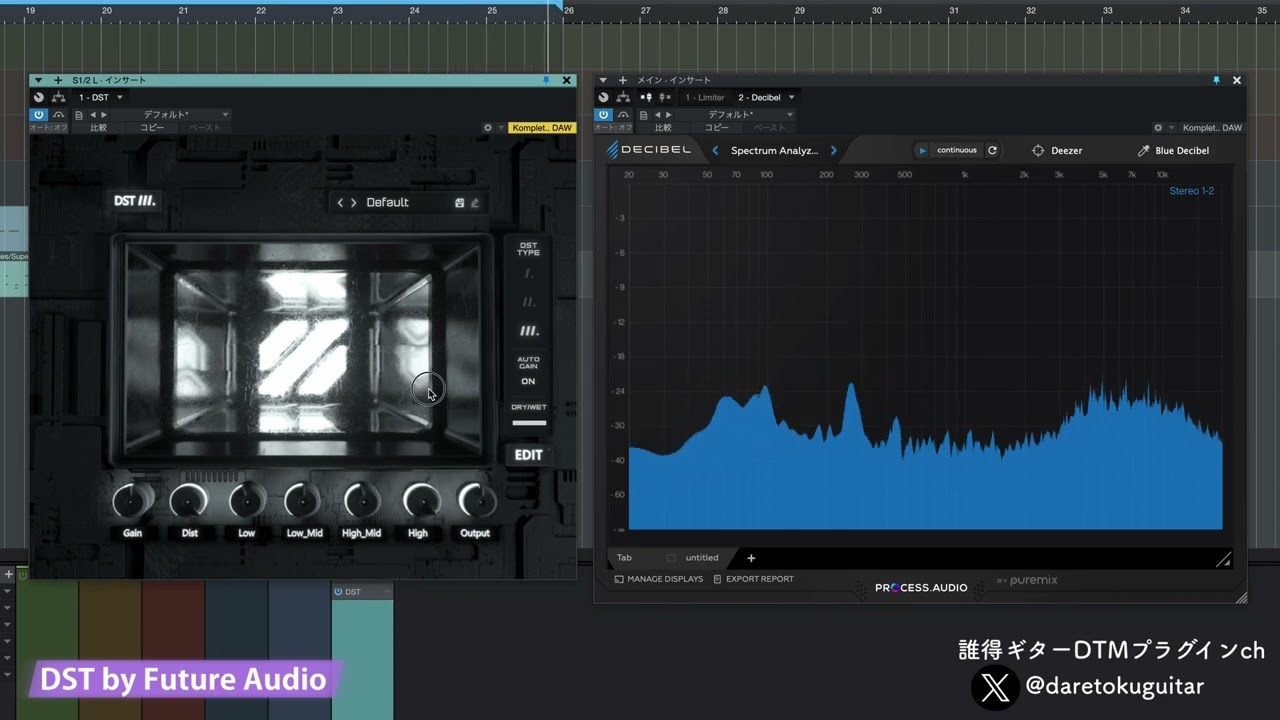Go to previous preset in DST window header
This screenshot has width=1280, height=720.
tap(93, 115)
